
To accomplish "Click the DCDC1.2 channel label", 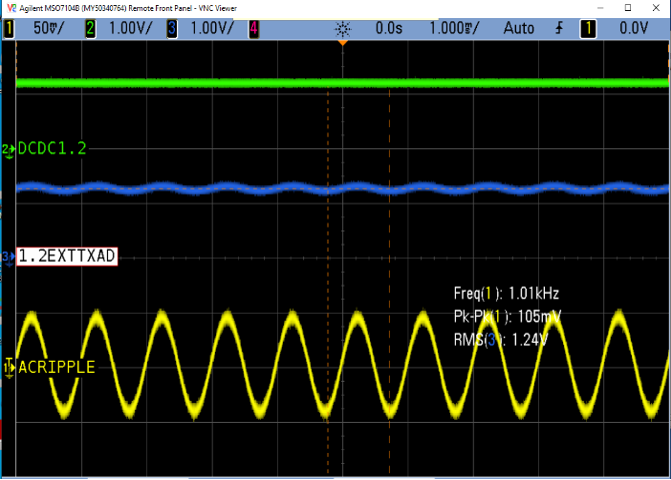I will point(52,149).
